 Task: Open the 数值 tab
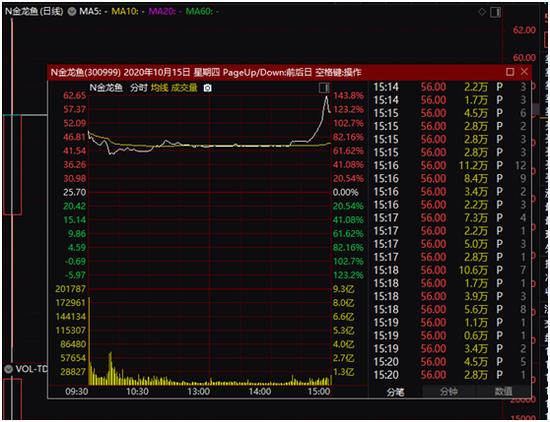point(503,391)
